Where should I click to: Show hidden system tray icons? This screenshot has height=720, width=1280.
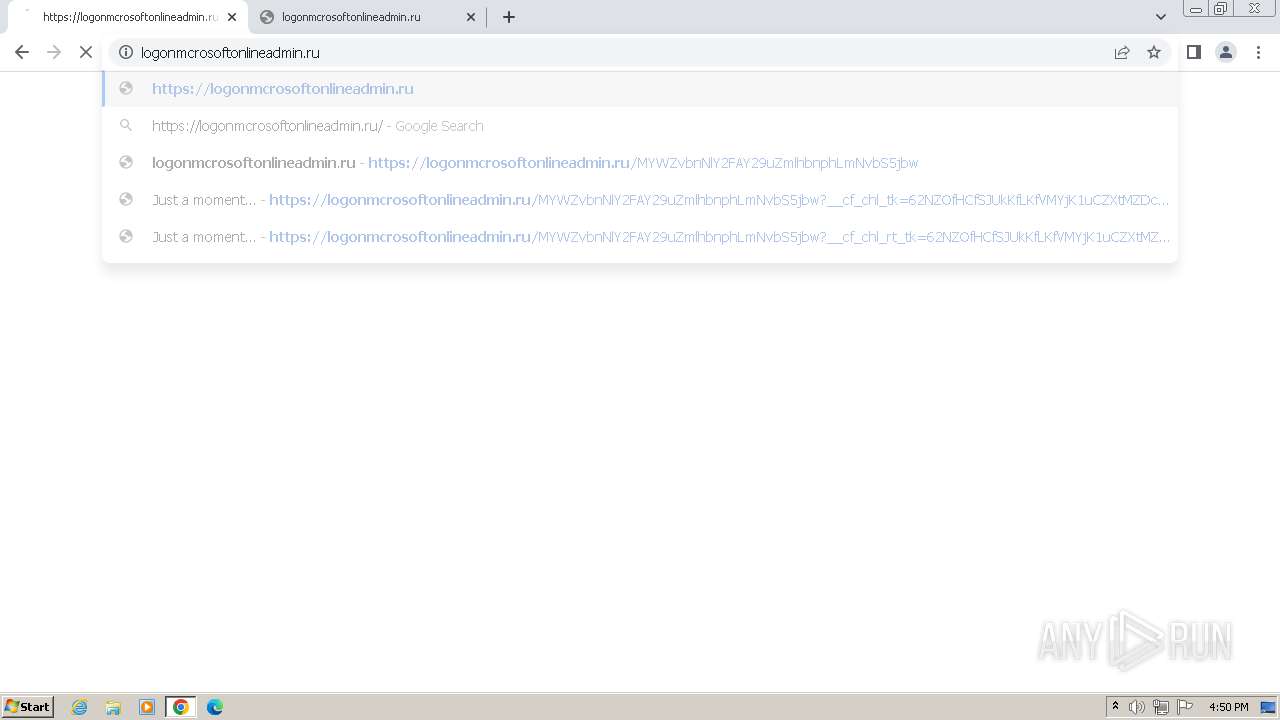1115,707
